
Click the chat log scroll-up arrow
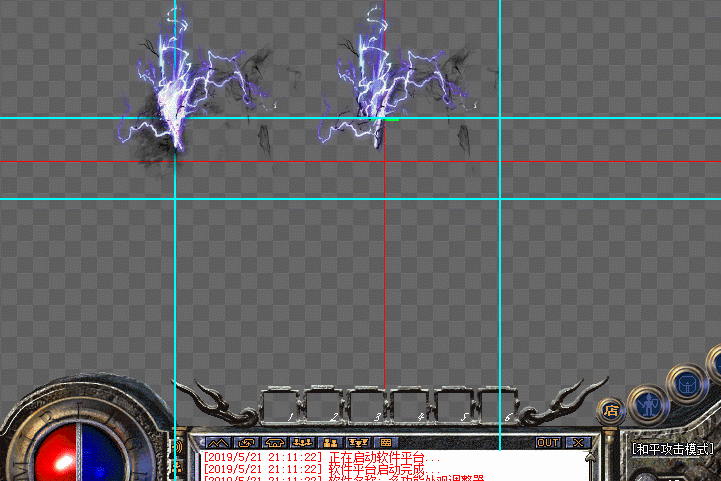(591, 457)
